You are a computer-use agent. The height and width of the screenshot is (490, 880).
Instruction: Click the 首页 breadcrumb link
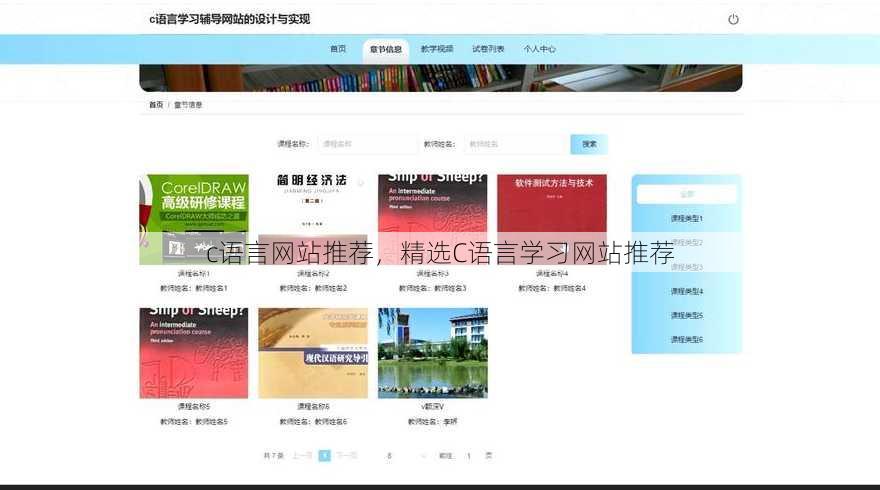coord(156,105)
